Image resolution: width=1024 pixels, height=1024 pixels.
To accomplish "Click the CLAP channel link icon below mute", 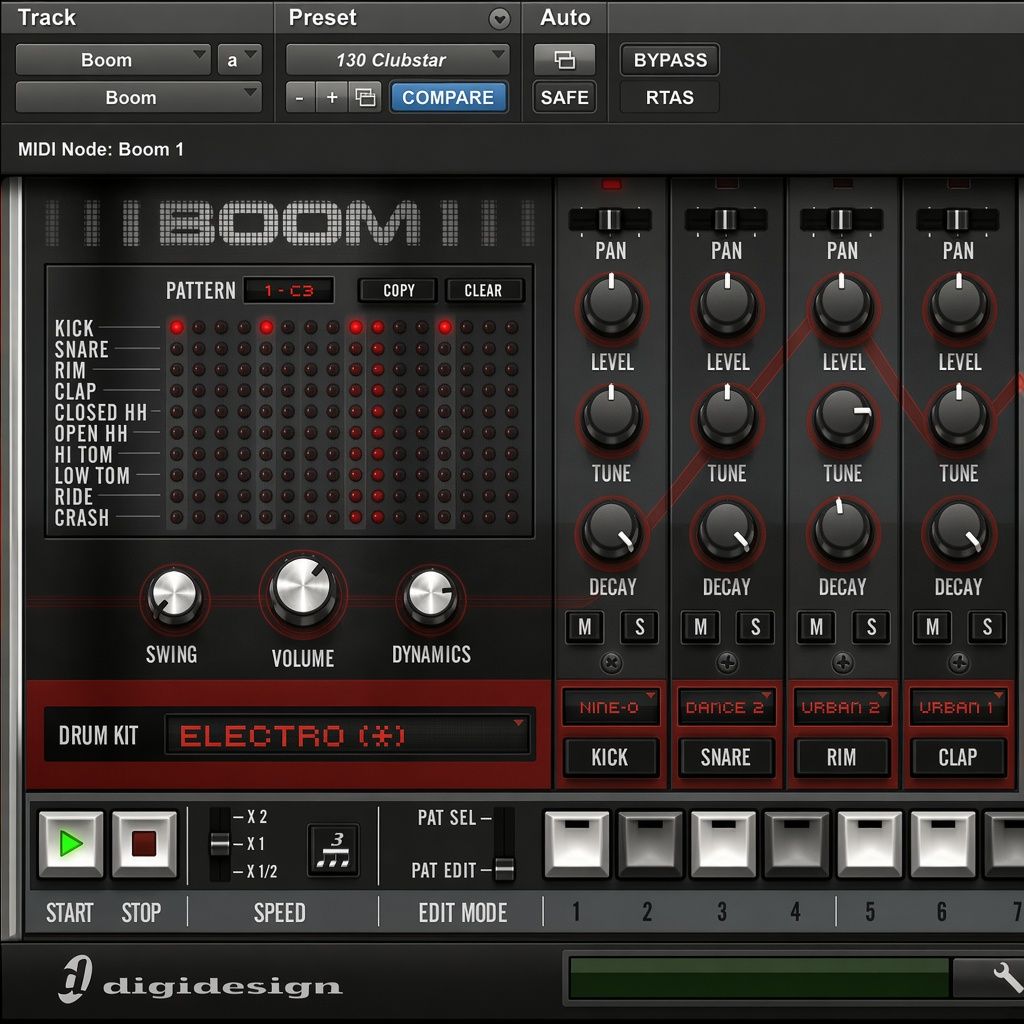I will point(959,663).
